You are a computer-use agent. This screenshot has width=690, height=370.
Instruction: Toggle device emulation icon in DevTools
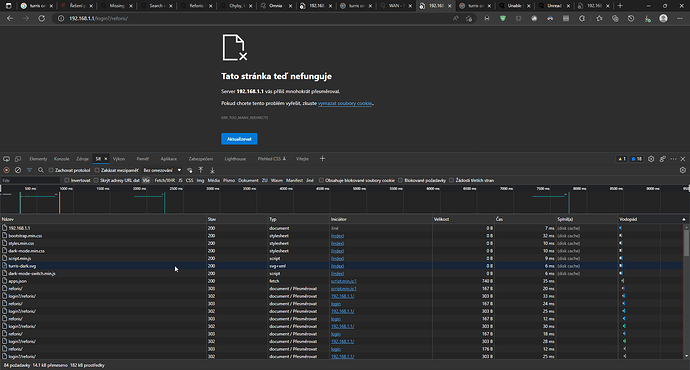pos(18,159)
